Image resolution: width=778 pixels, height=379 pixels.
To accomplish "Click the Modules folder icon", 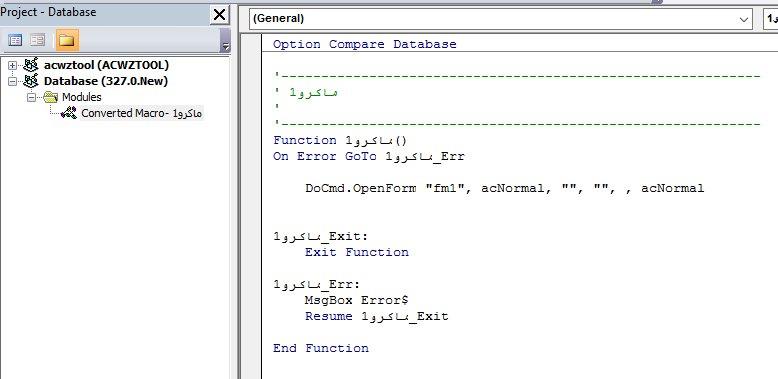I will 51,97.
